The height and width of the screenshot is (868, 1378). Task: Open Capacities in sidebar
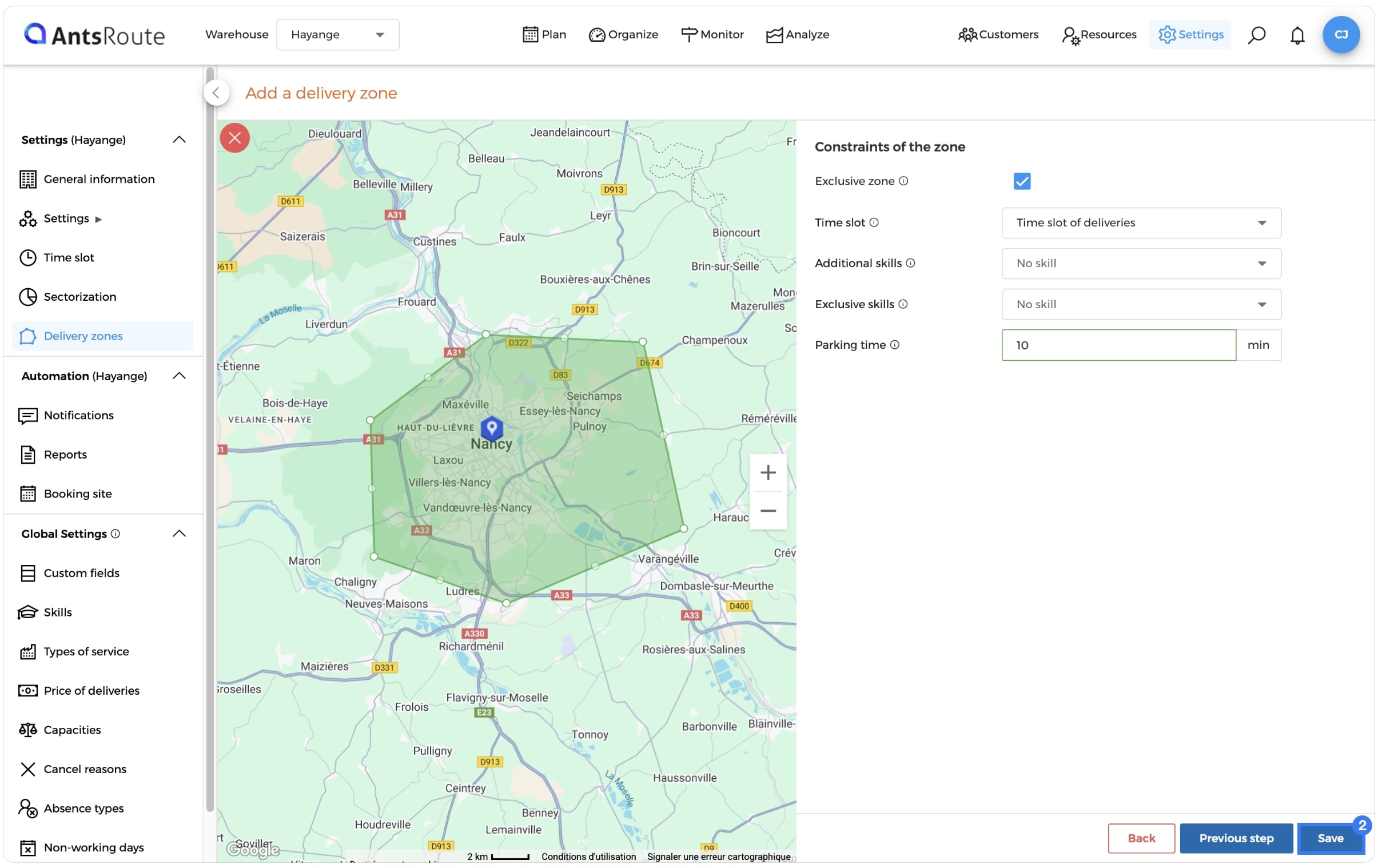coord(102,730)
